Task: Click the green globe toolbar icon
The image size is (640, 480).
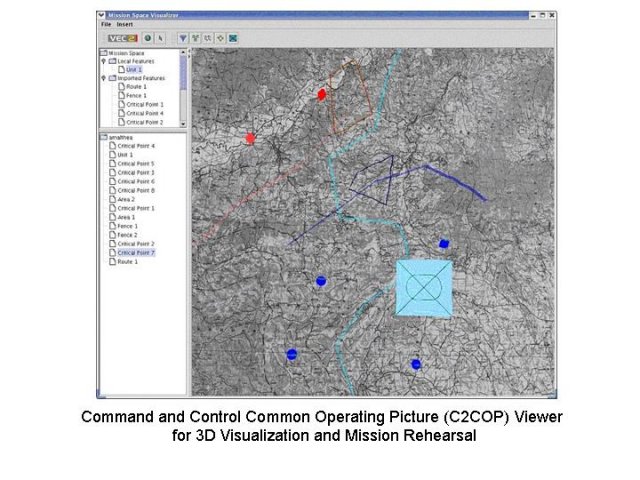Action: [x=147, y=38]
